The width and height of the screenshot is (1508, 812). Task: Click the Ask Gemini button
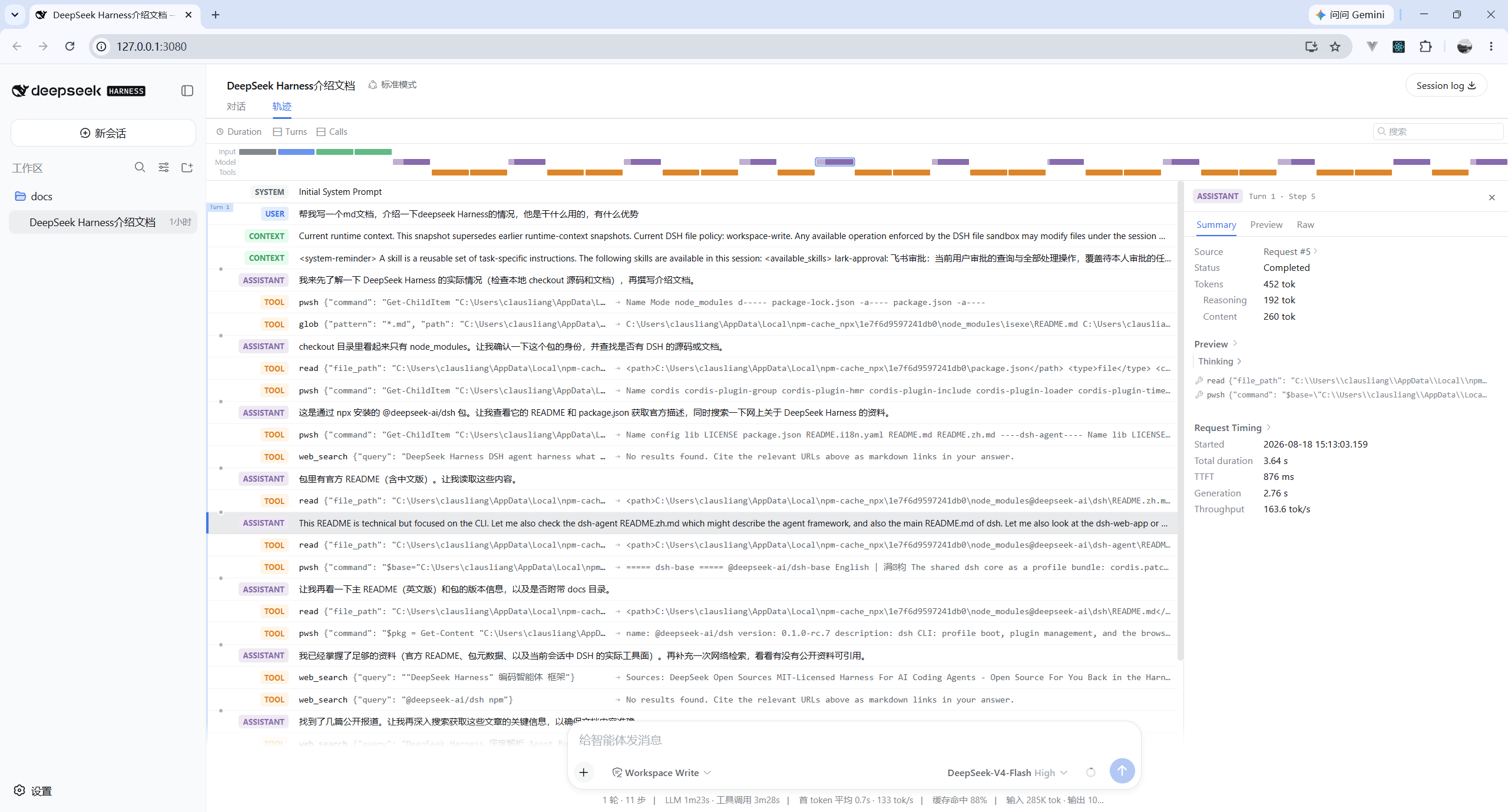1350,15
